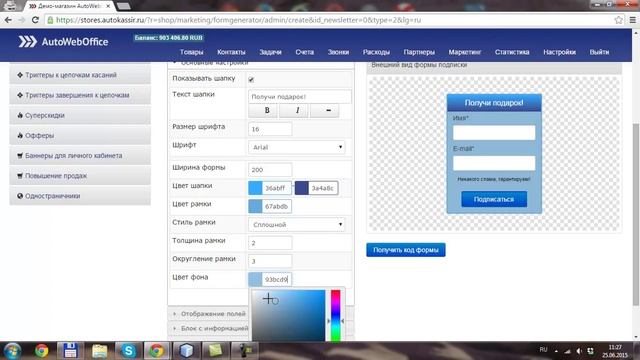640x360 pixels.
Task: Click the E-mail field in form preview
Action: pos(494,163)
